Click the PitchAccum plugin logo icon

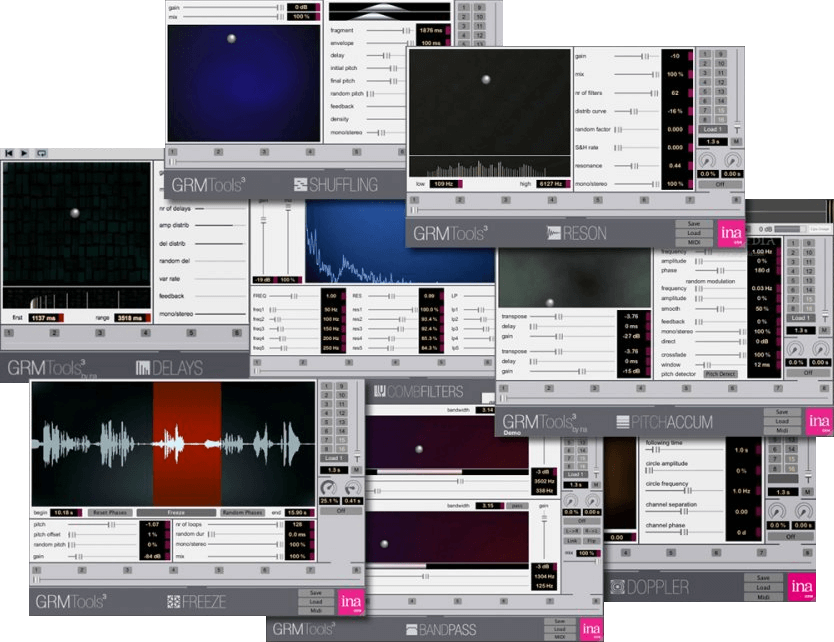[x=623, y=422]
